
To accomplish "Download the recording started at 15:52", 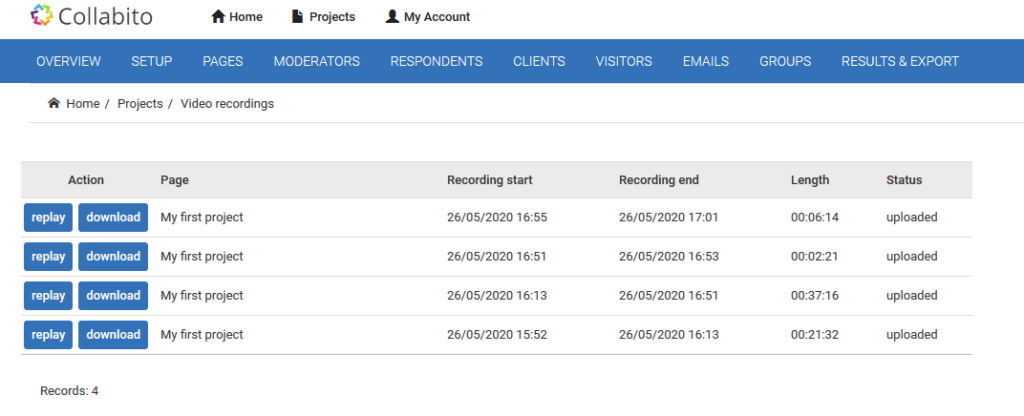I will click(113, 335).
